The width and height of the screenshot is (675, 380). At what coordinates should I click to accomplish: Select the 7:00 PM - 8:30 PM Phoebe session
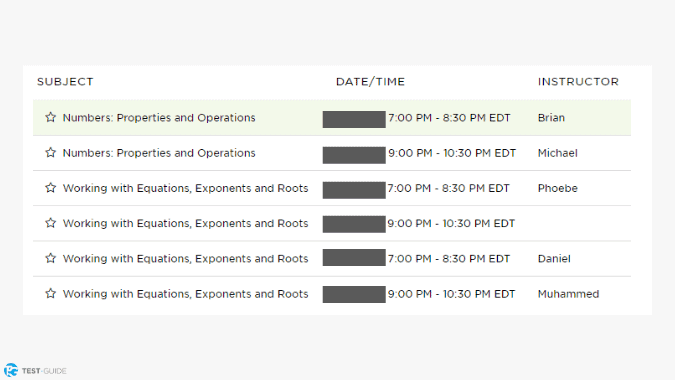(449, 188)
